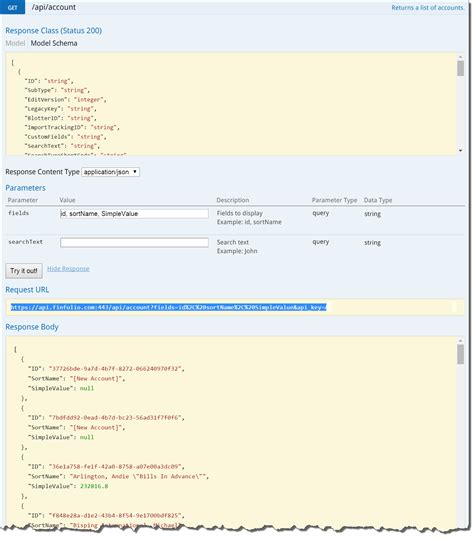The height and width of the screenshot is (539, 474).
Task: Click the response body scrollbar thumb
Action: coord(460,354)
